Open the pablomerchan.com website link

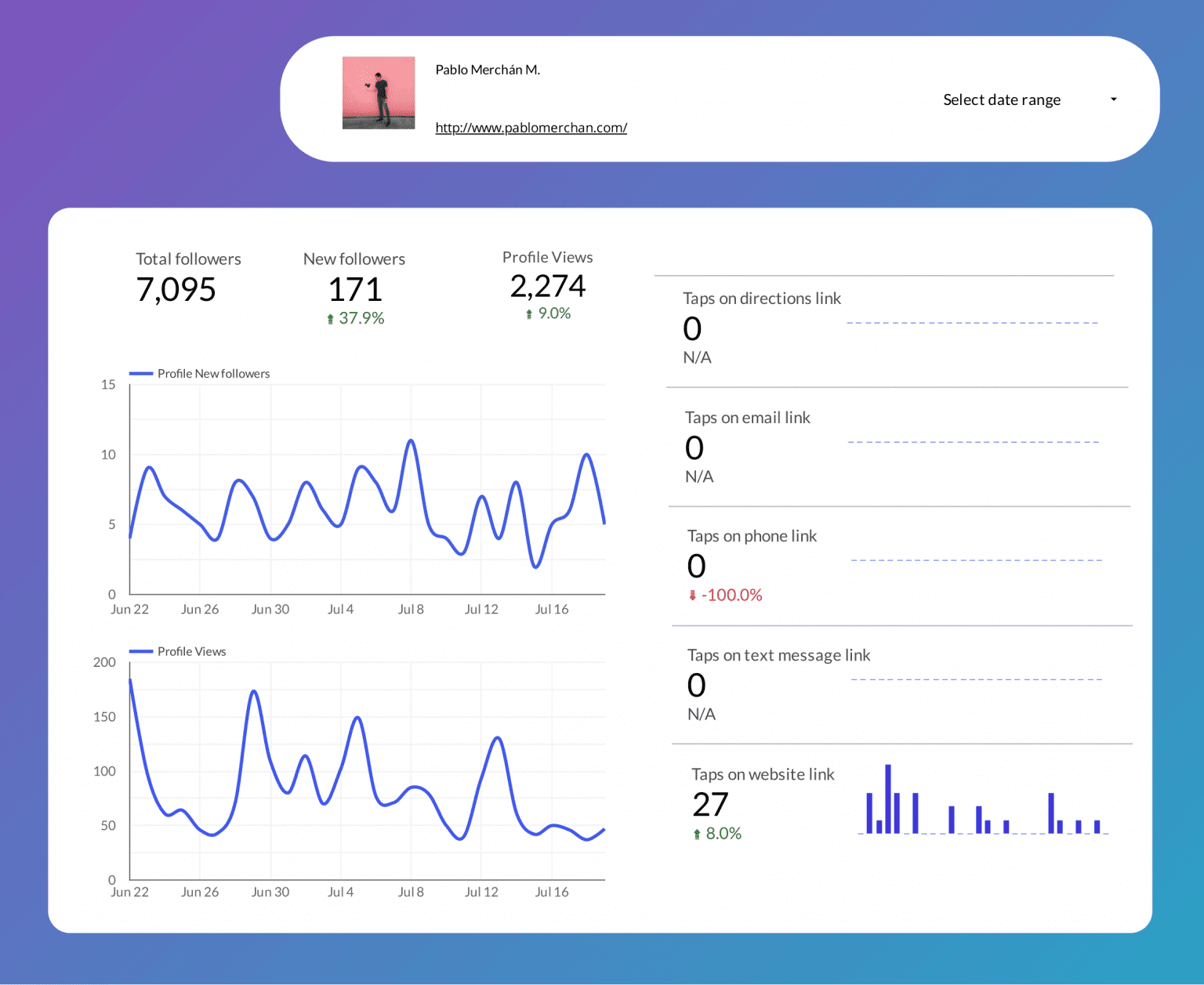531,128
